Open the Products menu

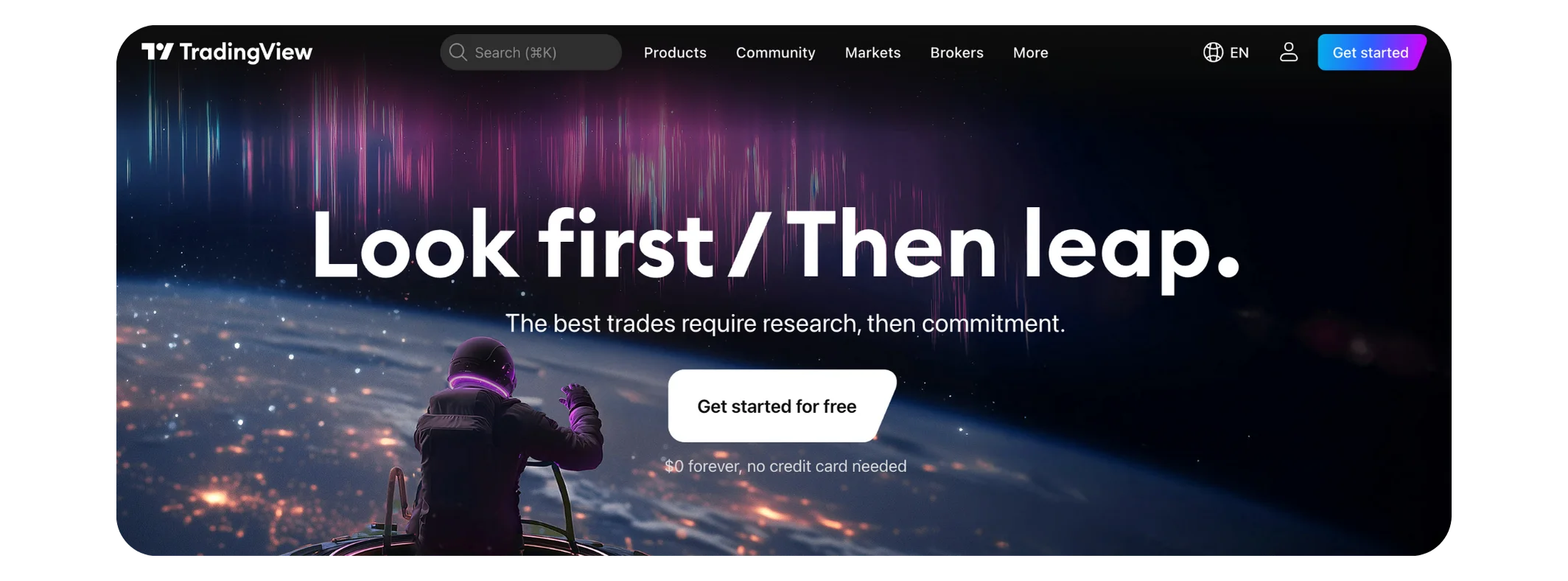tap(675, 53)
